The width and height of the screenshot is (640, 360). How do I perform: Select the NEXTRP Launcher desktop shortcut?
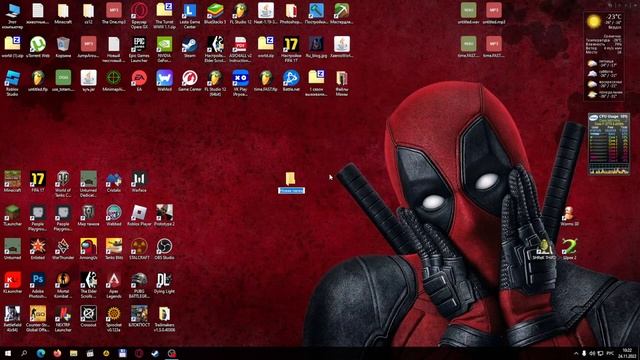click(63, 319)
